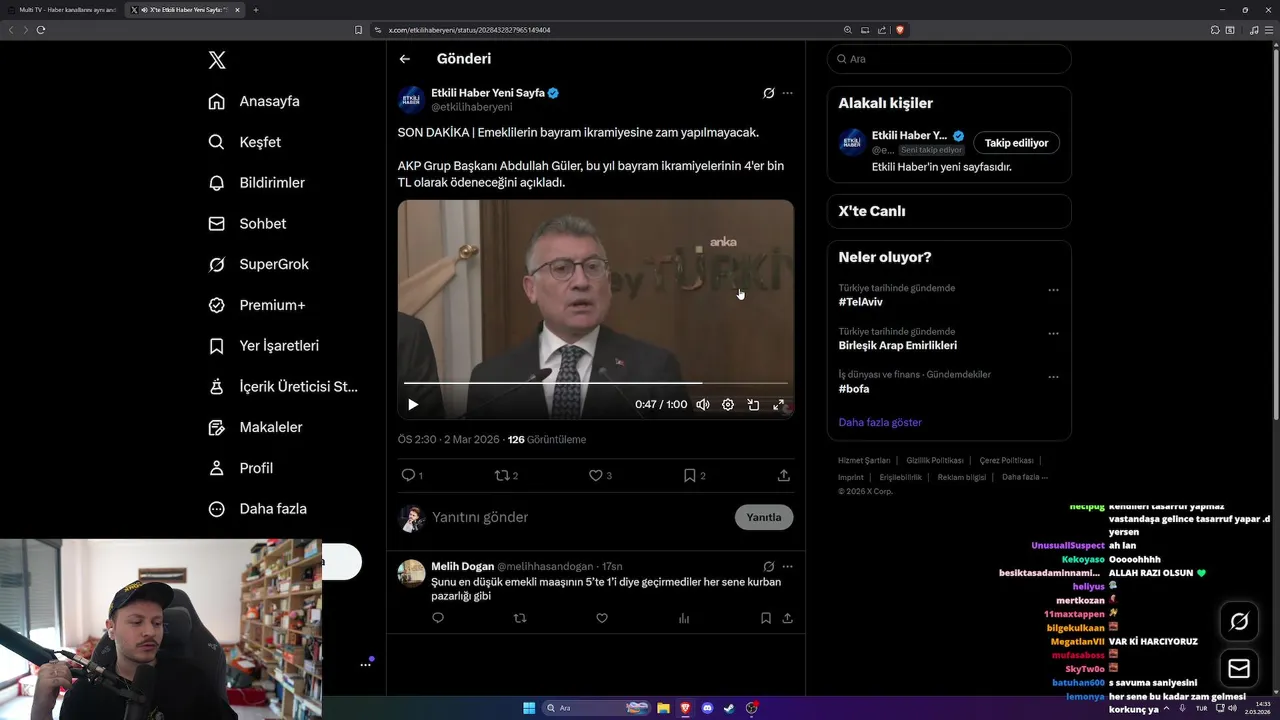Open the Grok icon on the main post
This screenshot has height=720, width=1280.
tap(768, 93)
